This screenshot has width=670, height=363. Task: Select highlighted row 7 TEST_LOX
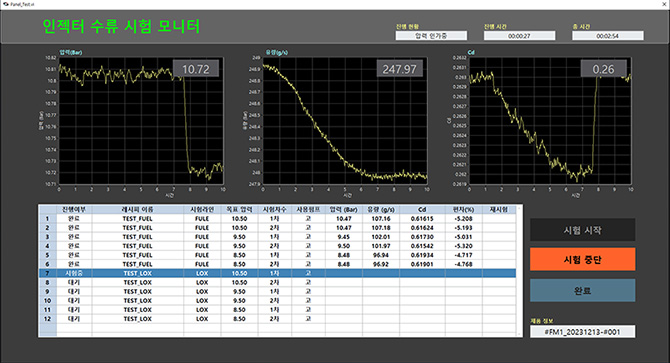277,273
